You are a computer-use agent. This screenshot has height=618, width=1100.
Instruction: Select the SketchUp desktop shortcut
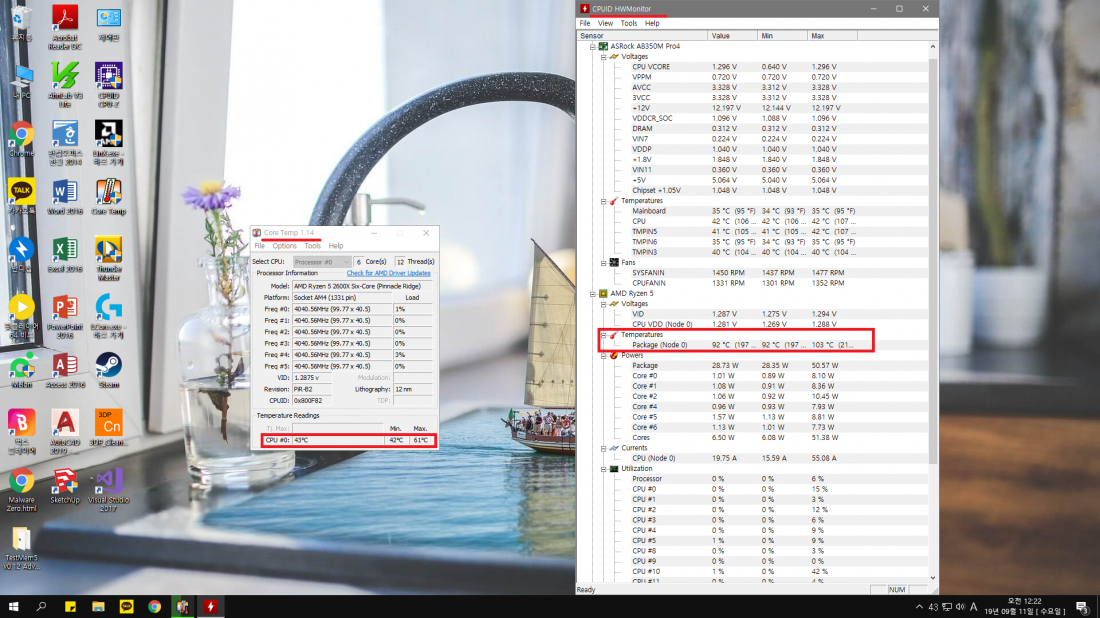65,487
